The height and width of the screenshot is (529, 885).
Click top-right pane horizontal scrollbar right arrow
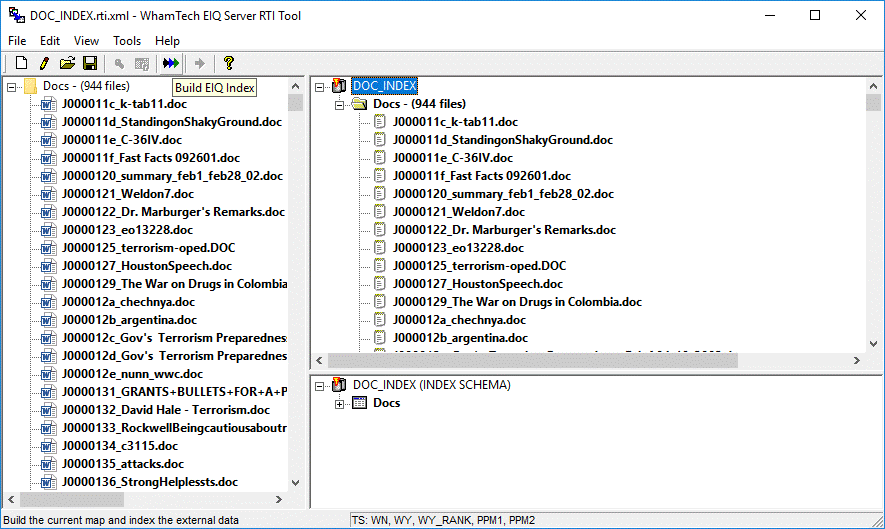(x=856, y=360)
